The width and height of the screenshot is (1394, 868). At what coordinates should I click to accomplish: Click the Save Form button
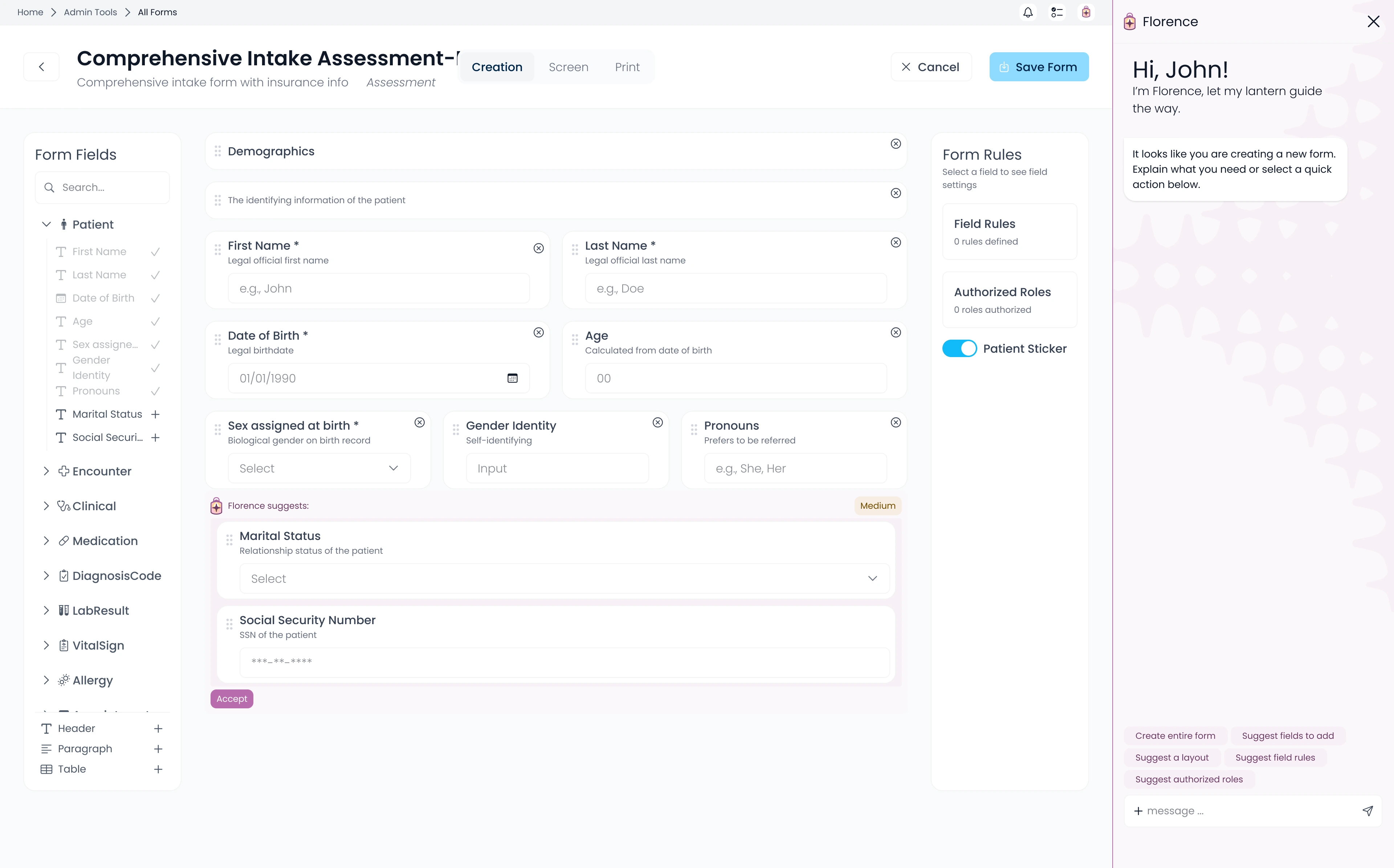tap(1039, 67)
